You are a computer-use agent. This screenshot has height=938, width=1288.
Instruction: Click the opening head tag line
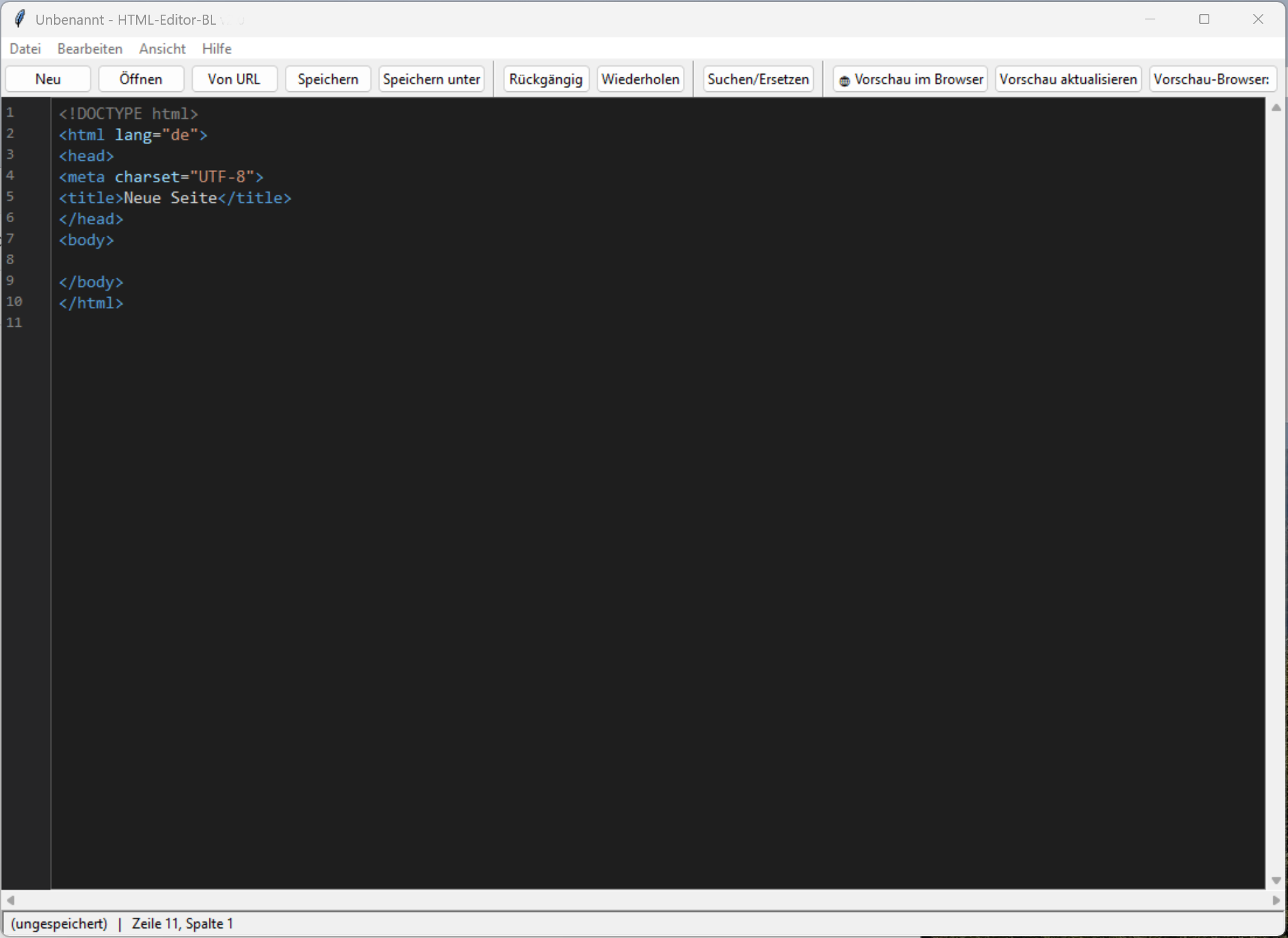[86, 156]
